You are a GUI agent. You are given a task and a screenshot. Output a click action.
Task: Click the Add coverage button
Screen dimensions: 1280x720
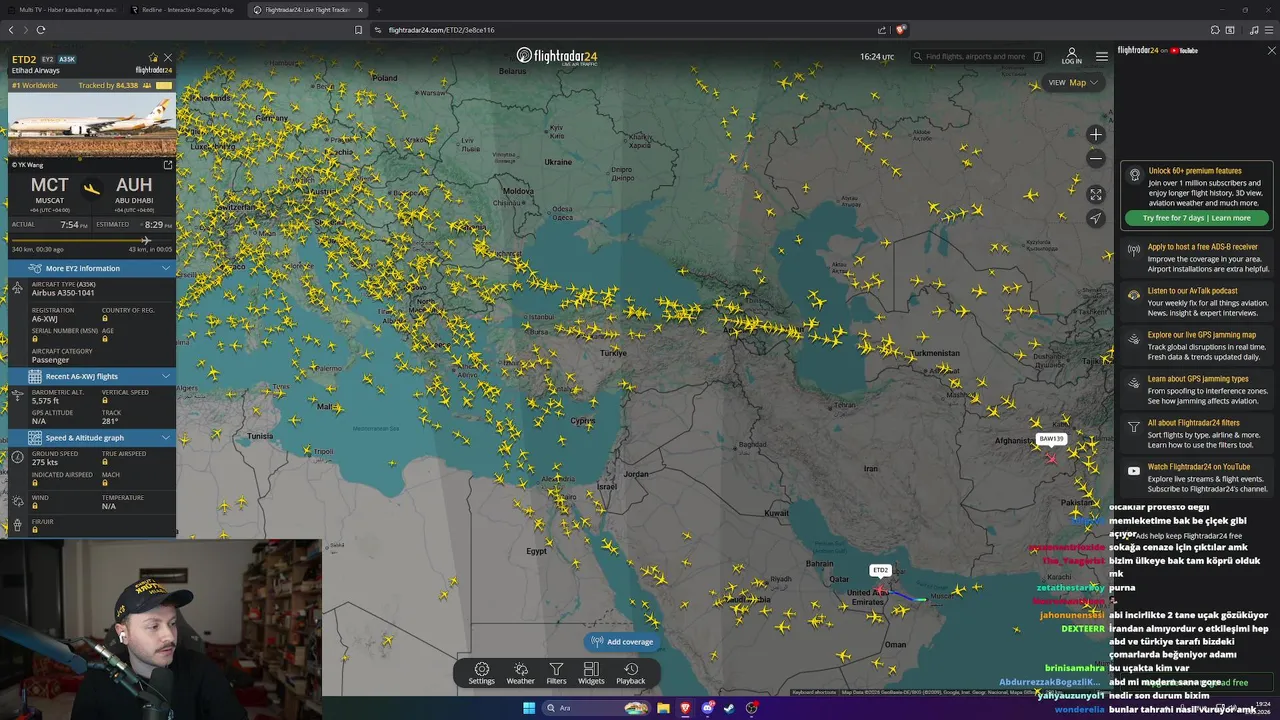point(622,641)
